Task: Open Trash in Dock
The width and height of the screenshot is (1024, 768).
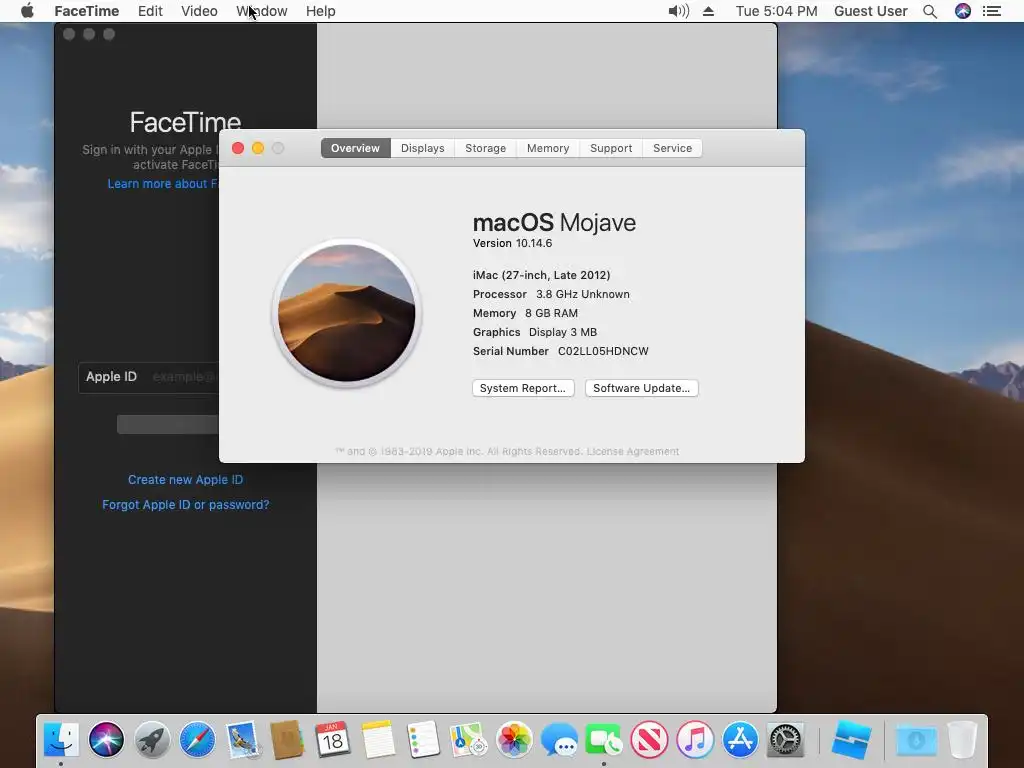Action: (962, 740)
